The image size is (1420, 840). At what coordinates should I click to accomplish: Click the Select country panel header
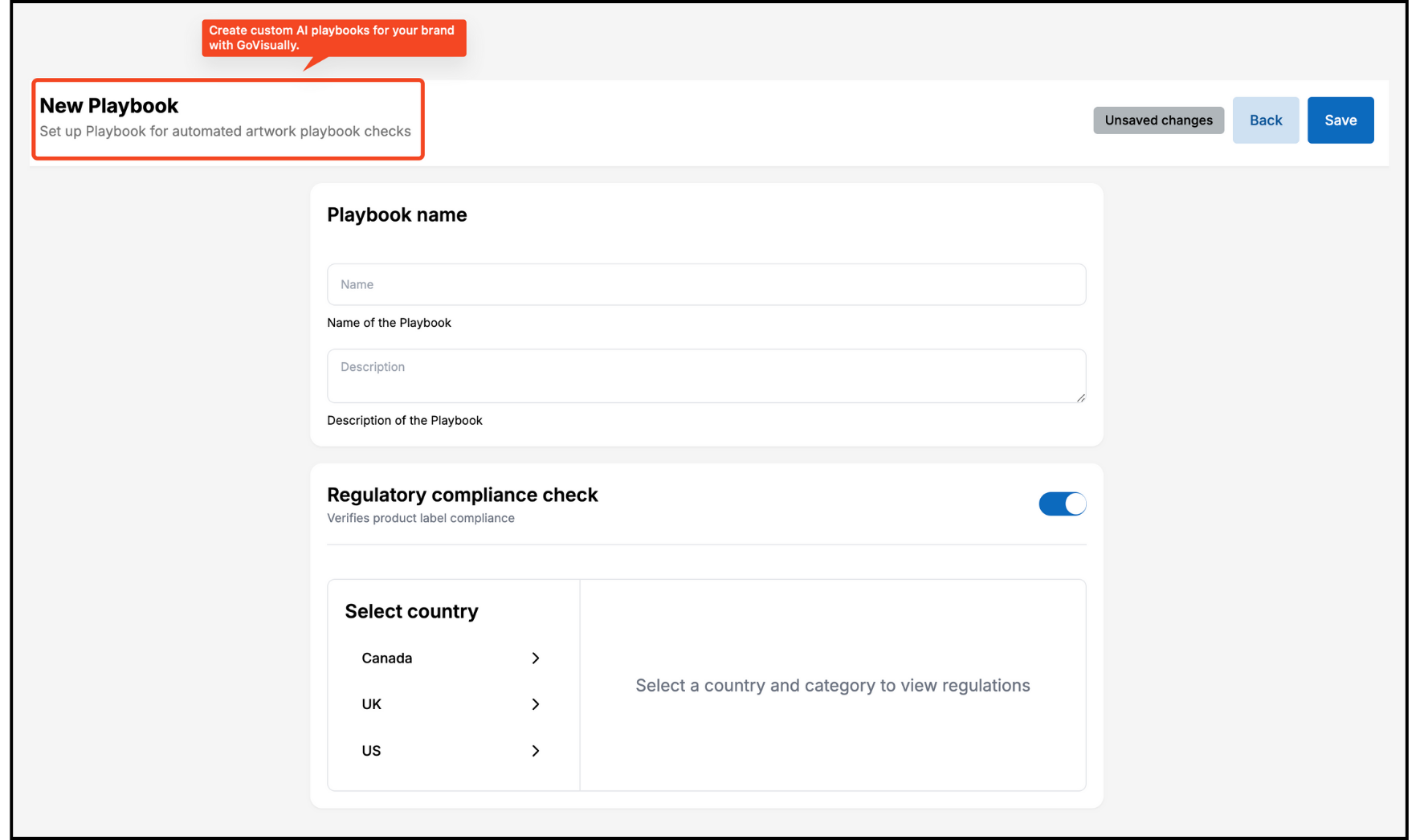pos(411,611)
